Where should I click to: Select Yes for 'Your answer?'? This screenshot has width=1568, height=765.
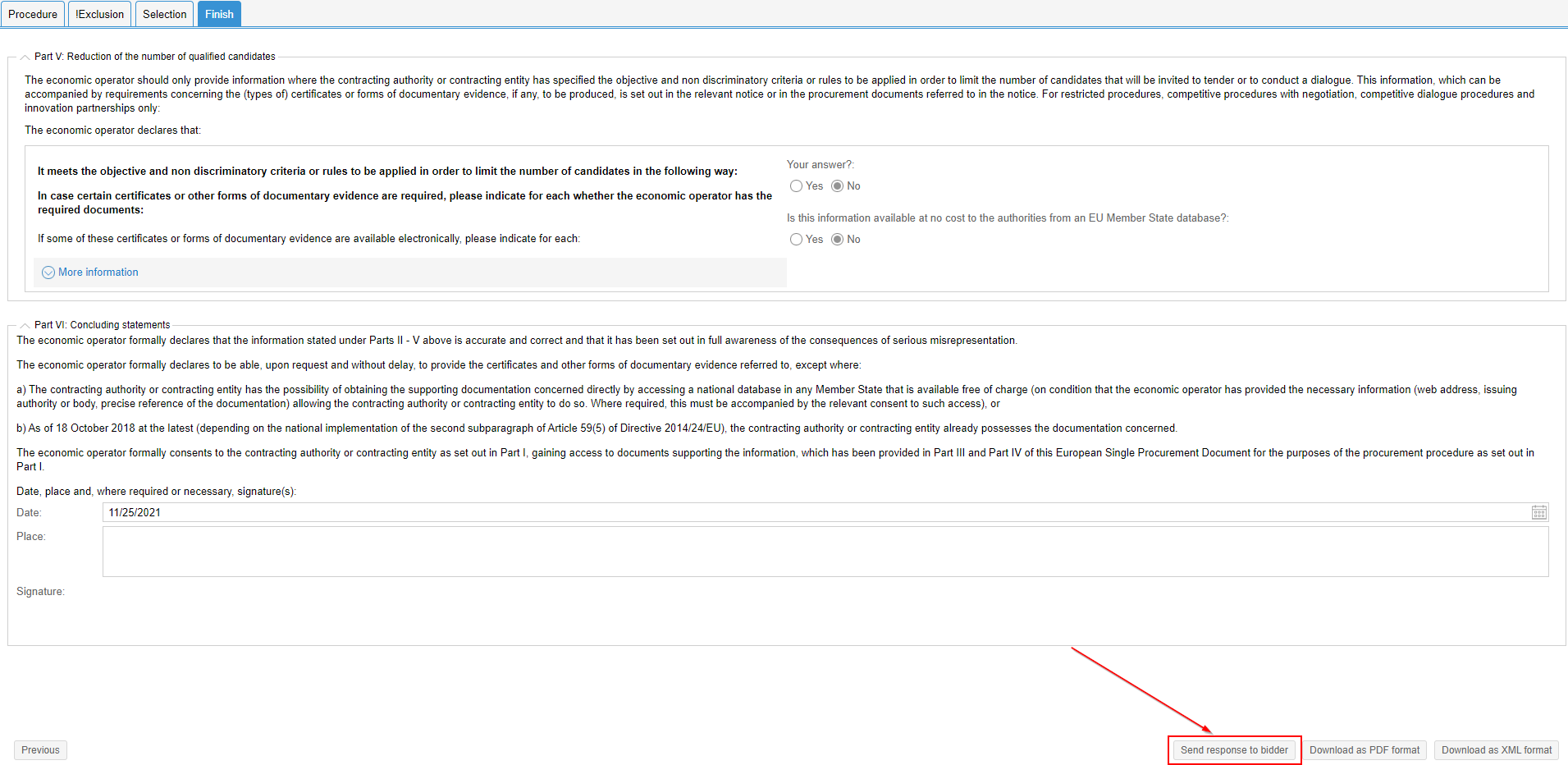pos(796,186)
